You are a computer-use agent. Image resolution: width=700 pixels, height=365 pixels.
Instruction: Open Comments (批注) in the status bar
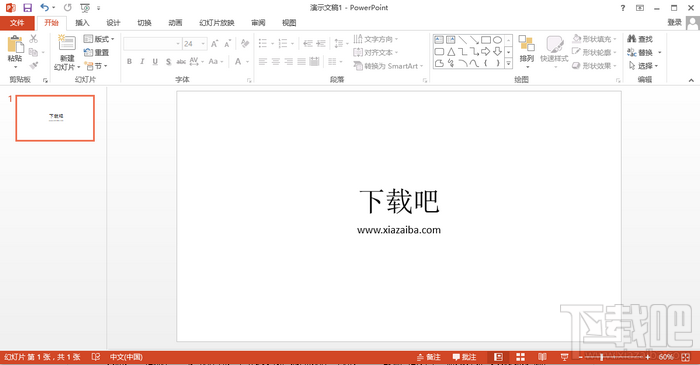(x=464, y=357)
